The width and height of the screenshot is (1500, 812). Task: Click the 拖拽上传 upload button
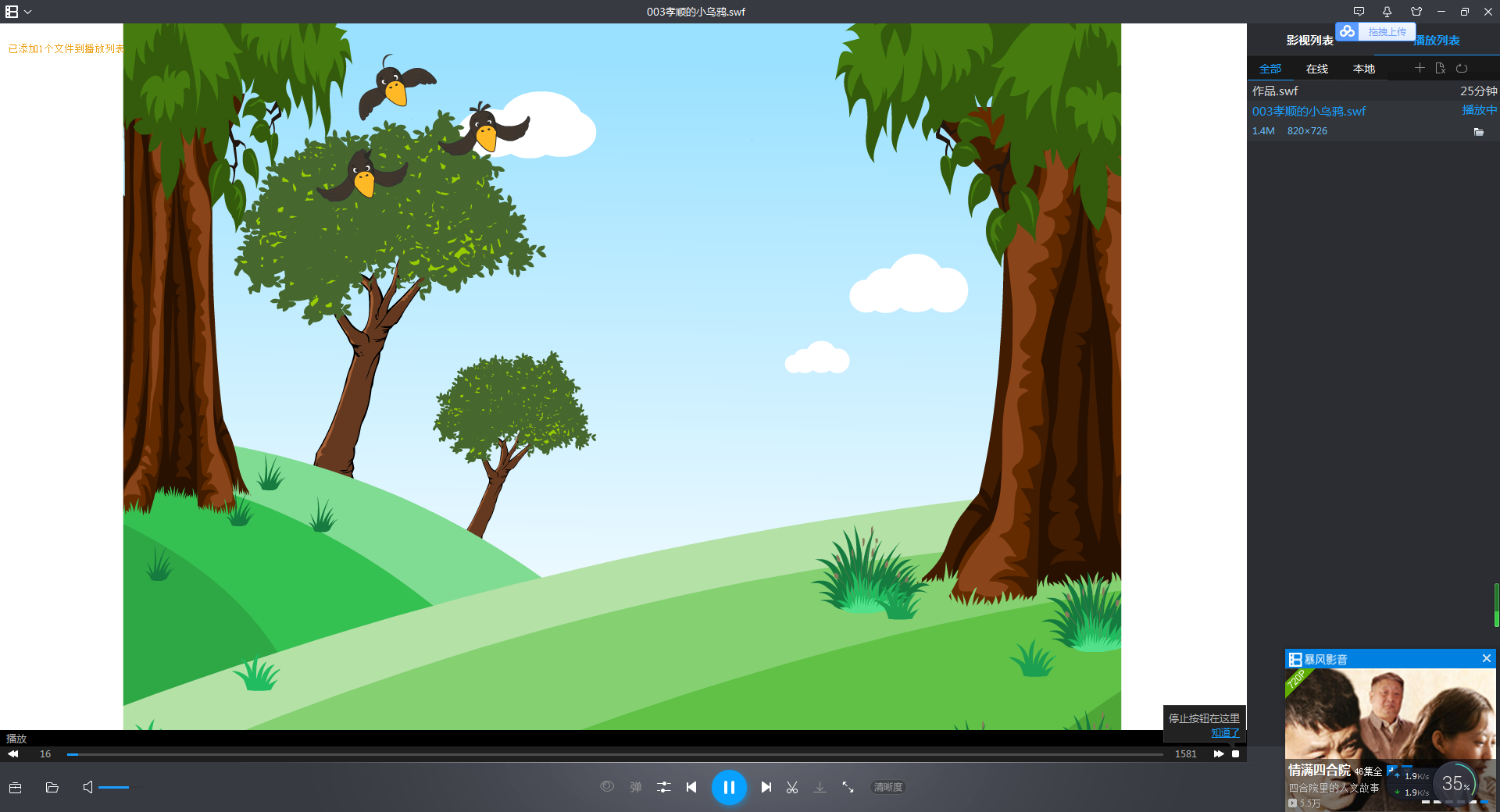pos(1387,32)
